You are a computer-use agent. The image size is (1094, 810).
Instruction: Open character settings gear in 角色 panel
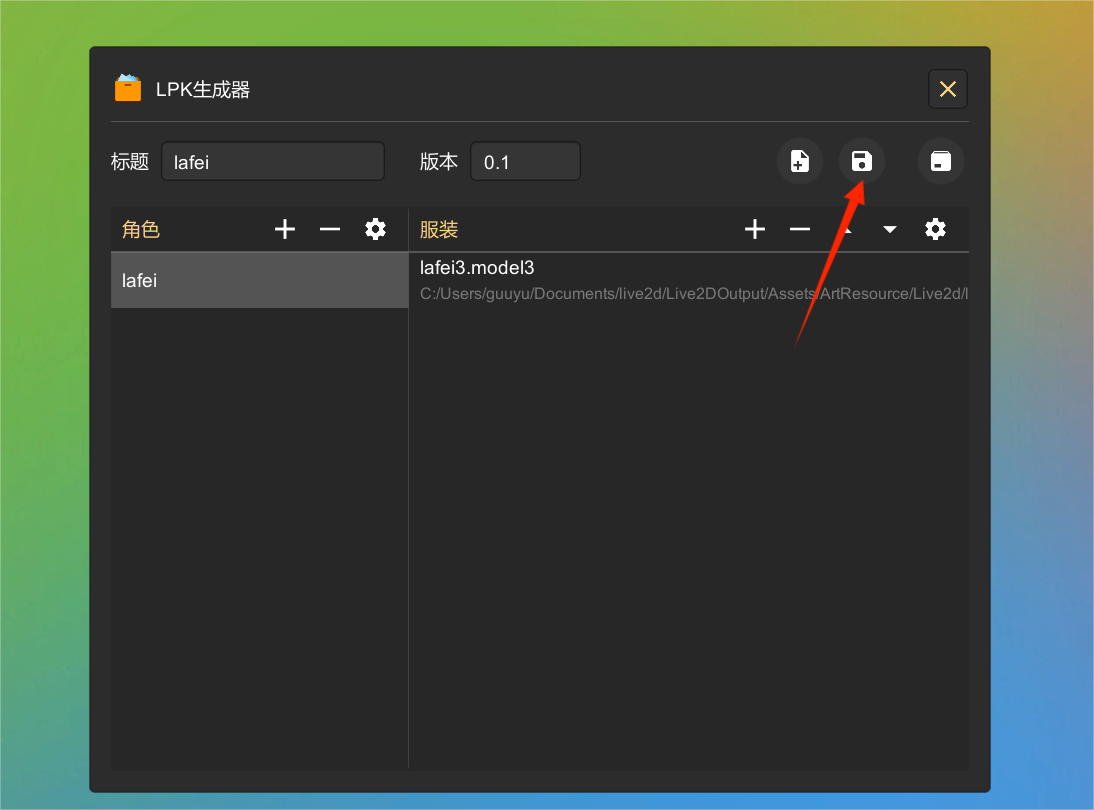coord(375,230)
